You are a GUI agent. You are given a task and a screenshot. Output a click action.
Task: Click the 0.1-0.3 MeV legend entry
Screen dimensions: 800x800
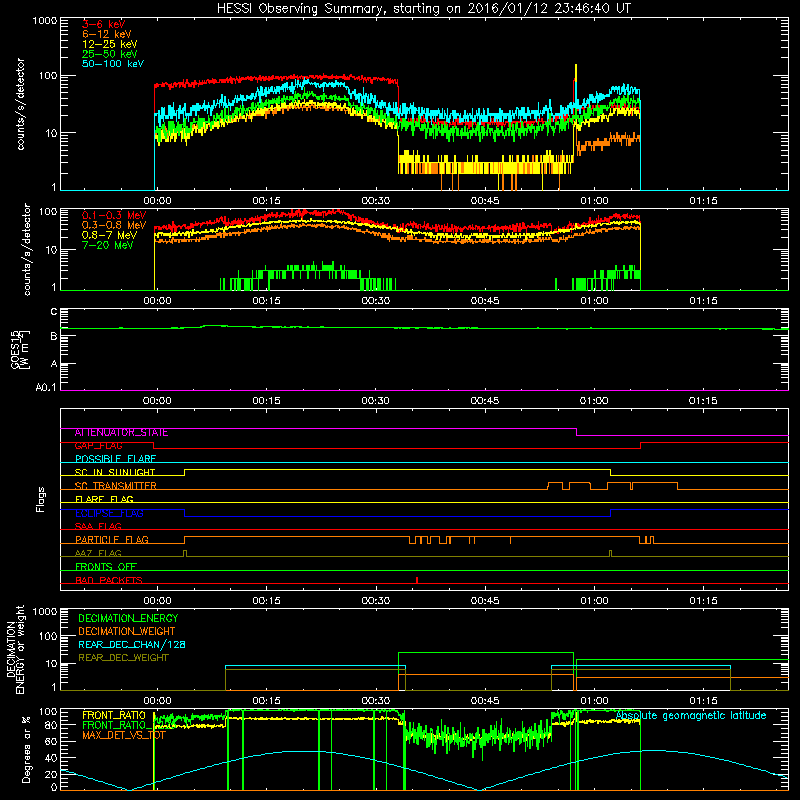point(114,215)
